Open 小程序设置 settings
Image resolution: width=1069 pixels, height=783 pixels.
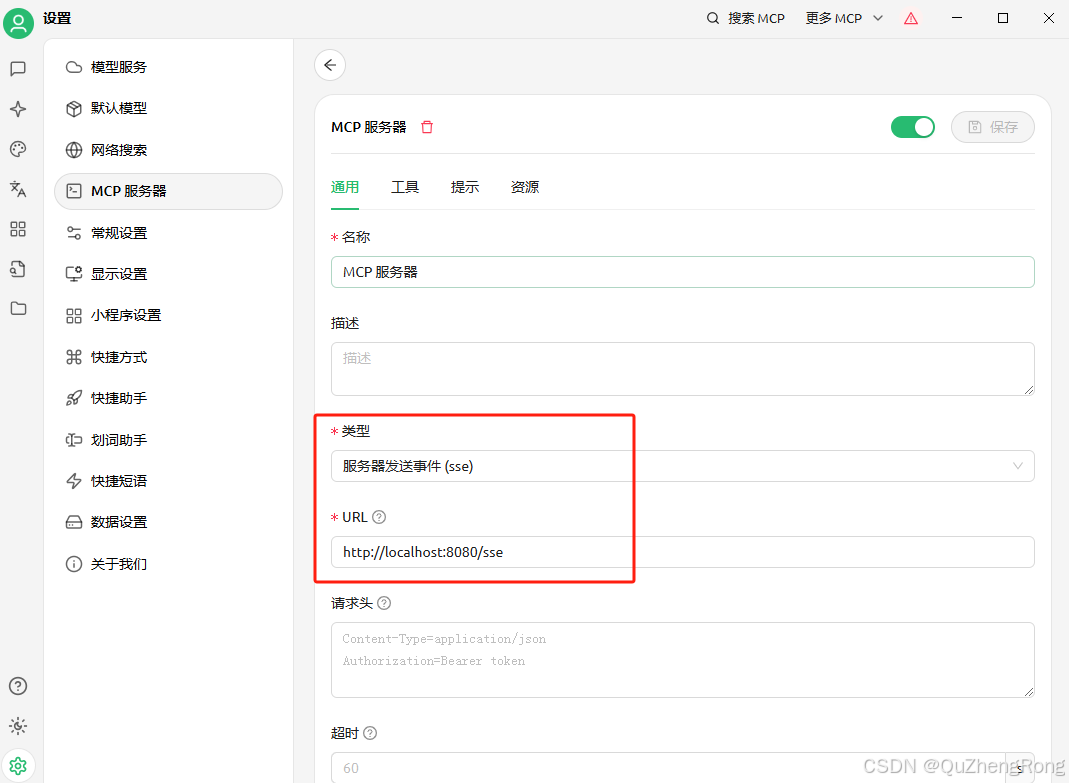point(168,315)
